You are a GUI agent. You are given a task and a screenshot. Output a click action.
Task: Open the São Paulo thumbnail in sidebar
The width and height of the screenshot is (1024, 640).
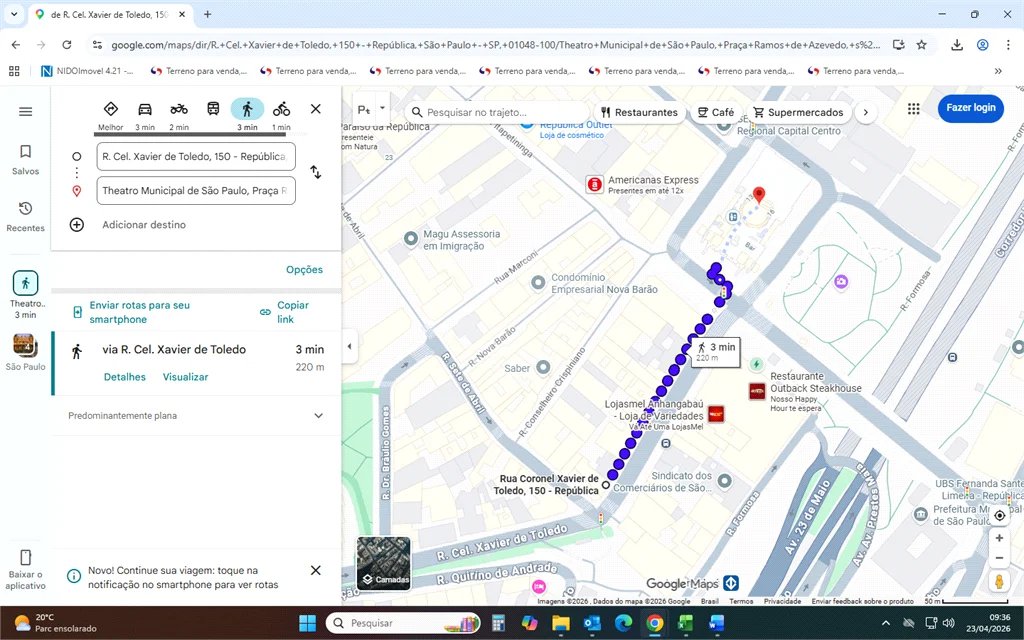pyautogui.click(x=25, y=352)
